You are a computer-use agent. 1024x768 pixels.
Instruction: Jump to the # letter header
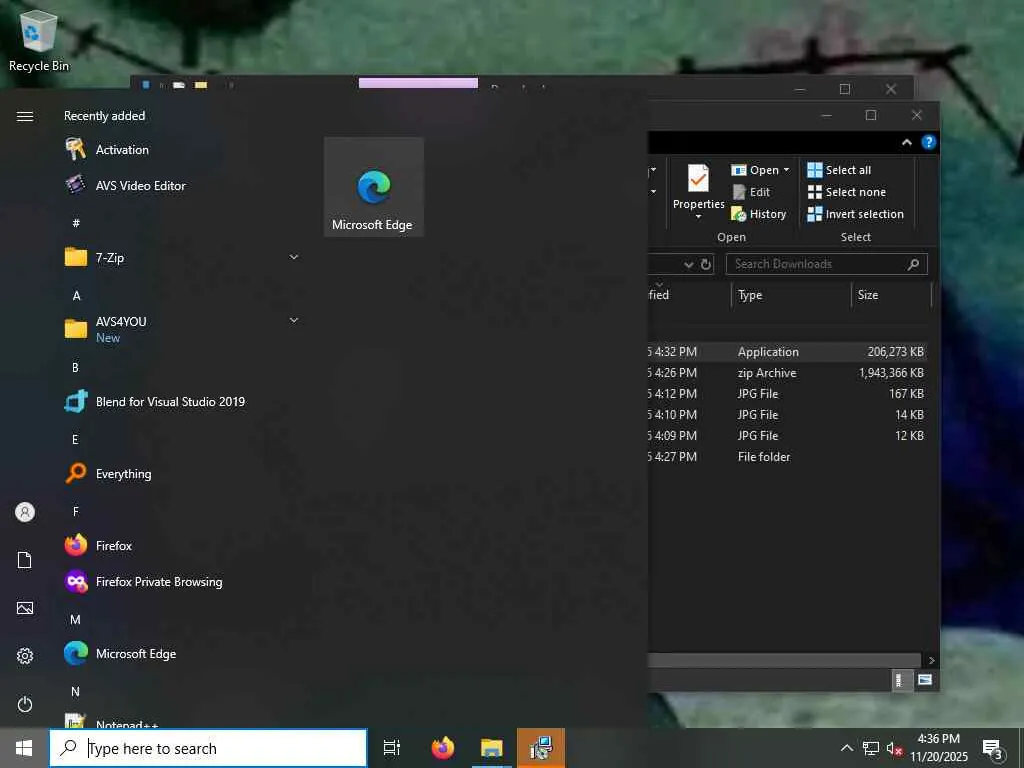tap(76, 223)
